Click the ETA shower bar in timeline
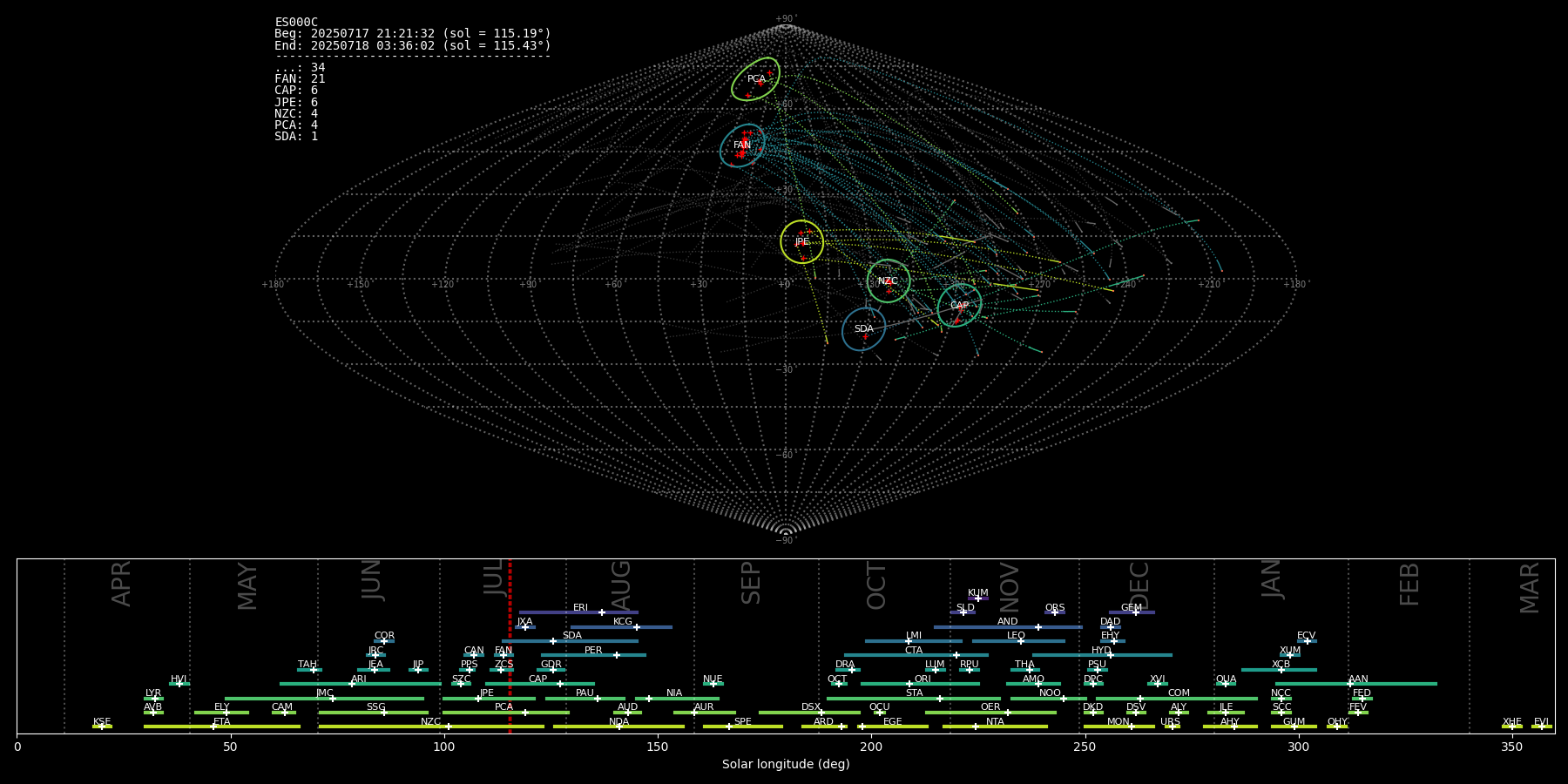 [222, 727]
